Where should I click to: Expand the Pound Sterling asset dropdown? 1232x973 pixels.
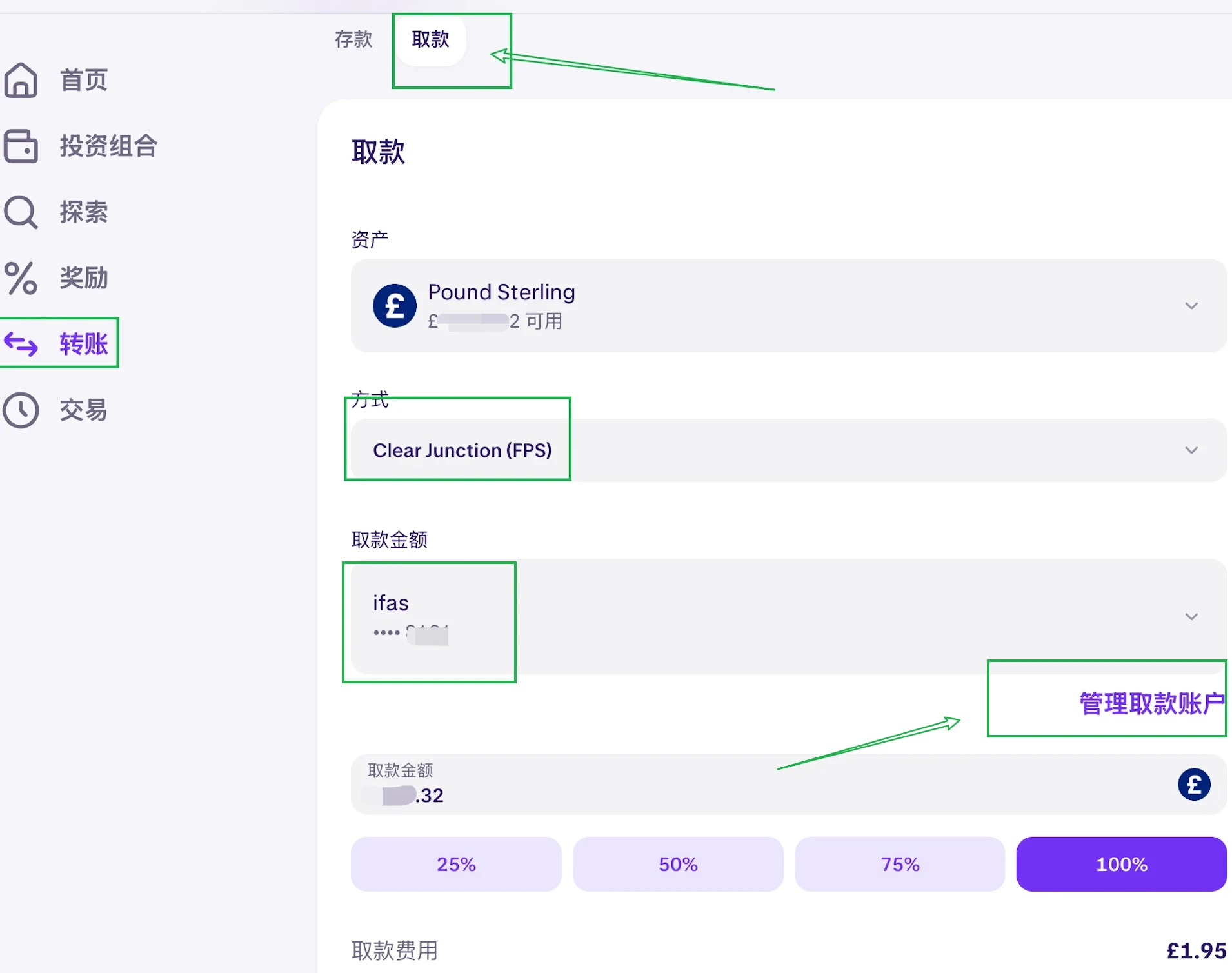pyautogui.click(x=1191, y=306)
